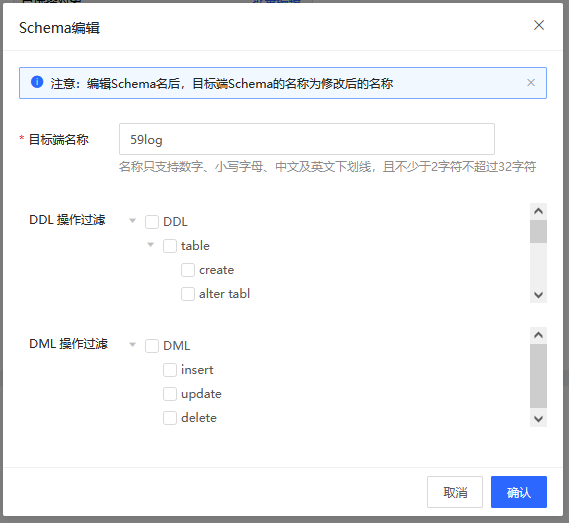The width and height of the screenshot is (569, 523).
Task: Click DDL list scroll up arrow
Action: pos(539,211)
